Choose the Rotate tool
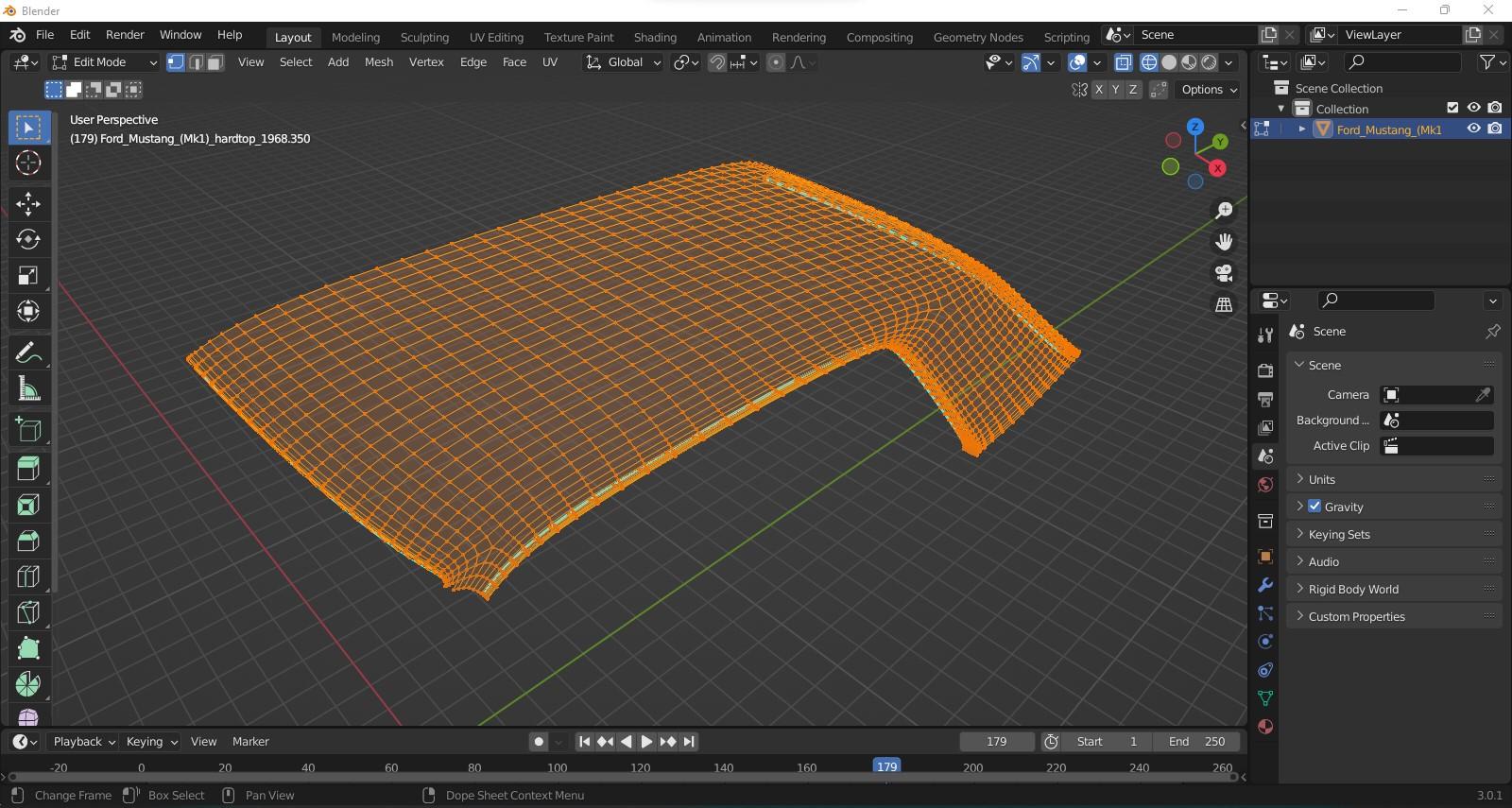 click(28, 239)
